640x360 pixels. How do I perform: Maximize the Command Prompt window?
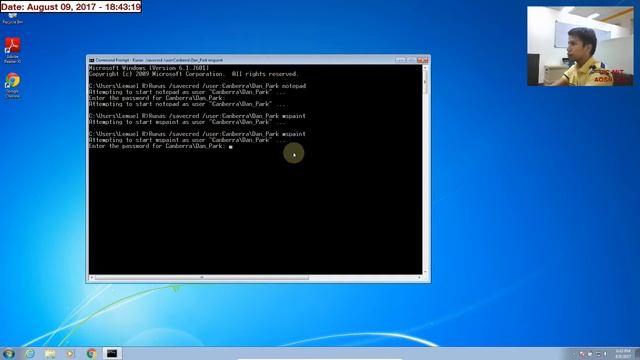(x=411, y=60)
